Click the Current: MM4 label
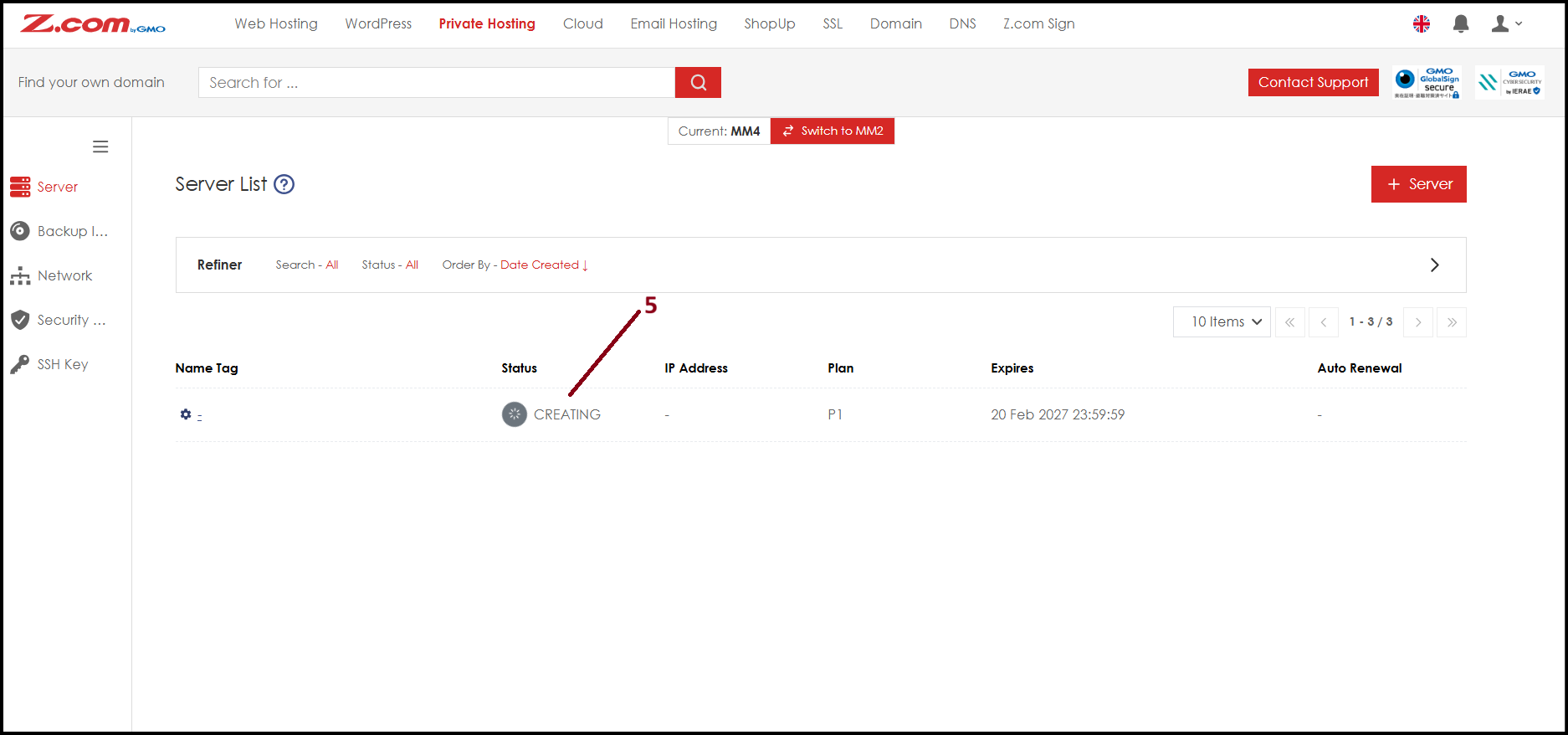Screen dimensions: 1568x735 [720, 131]
